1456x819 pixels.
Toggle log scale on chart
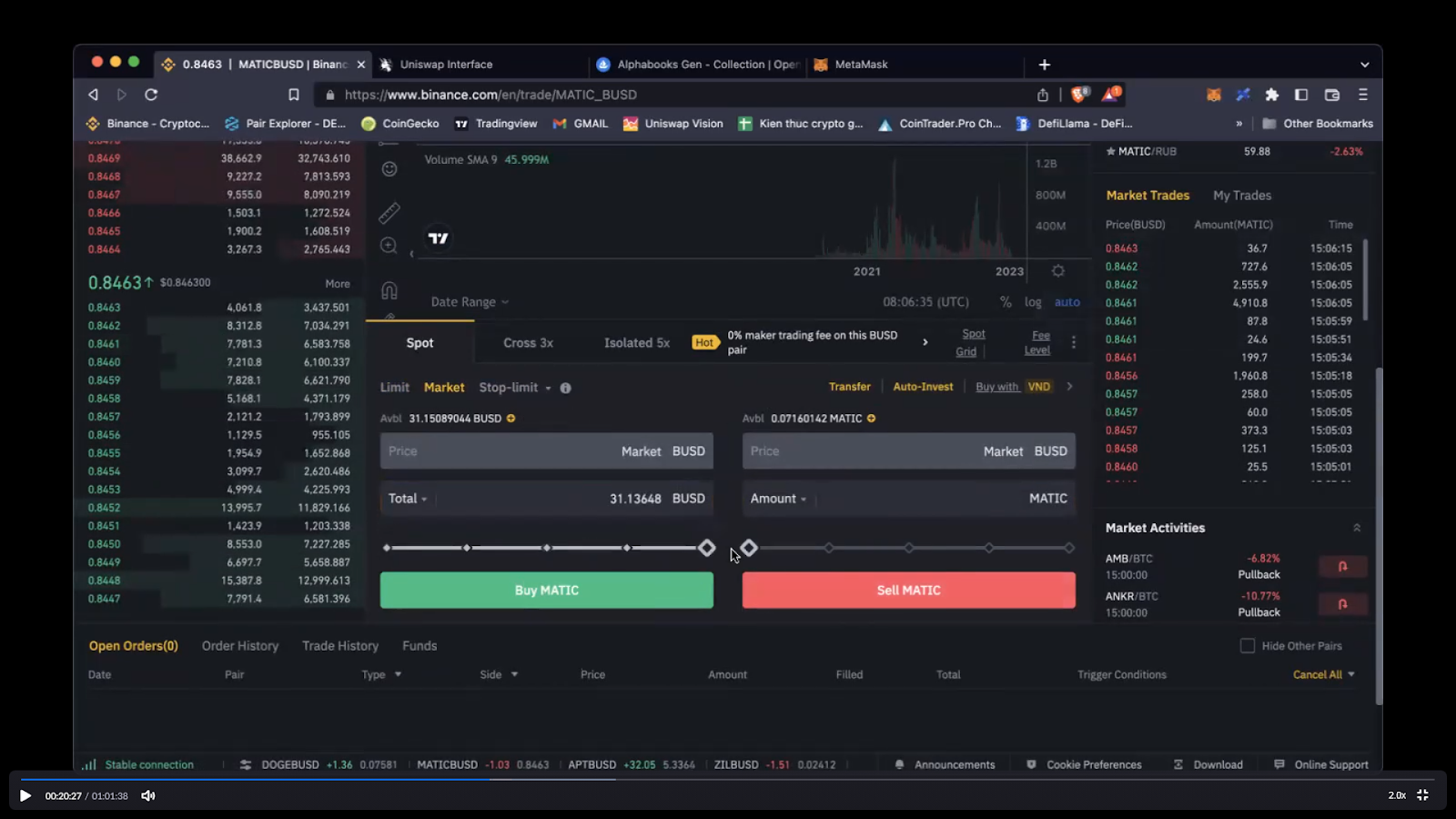pyautogui.click(x=1033, y=302)
